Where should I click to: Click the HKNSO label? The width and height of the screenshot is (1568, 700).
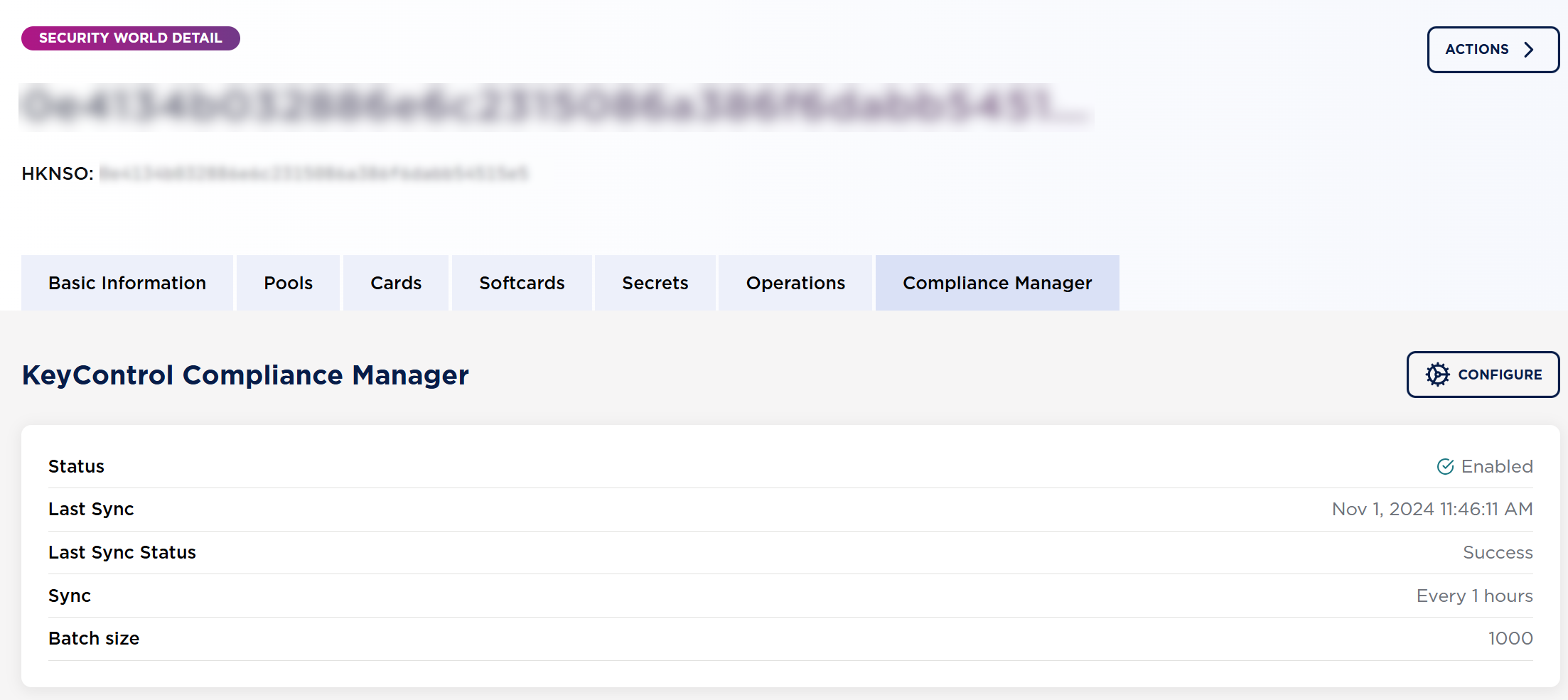[58, 173]
